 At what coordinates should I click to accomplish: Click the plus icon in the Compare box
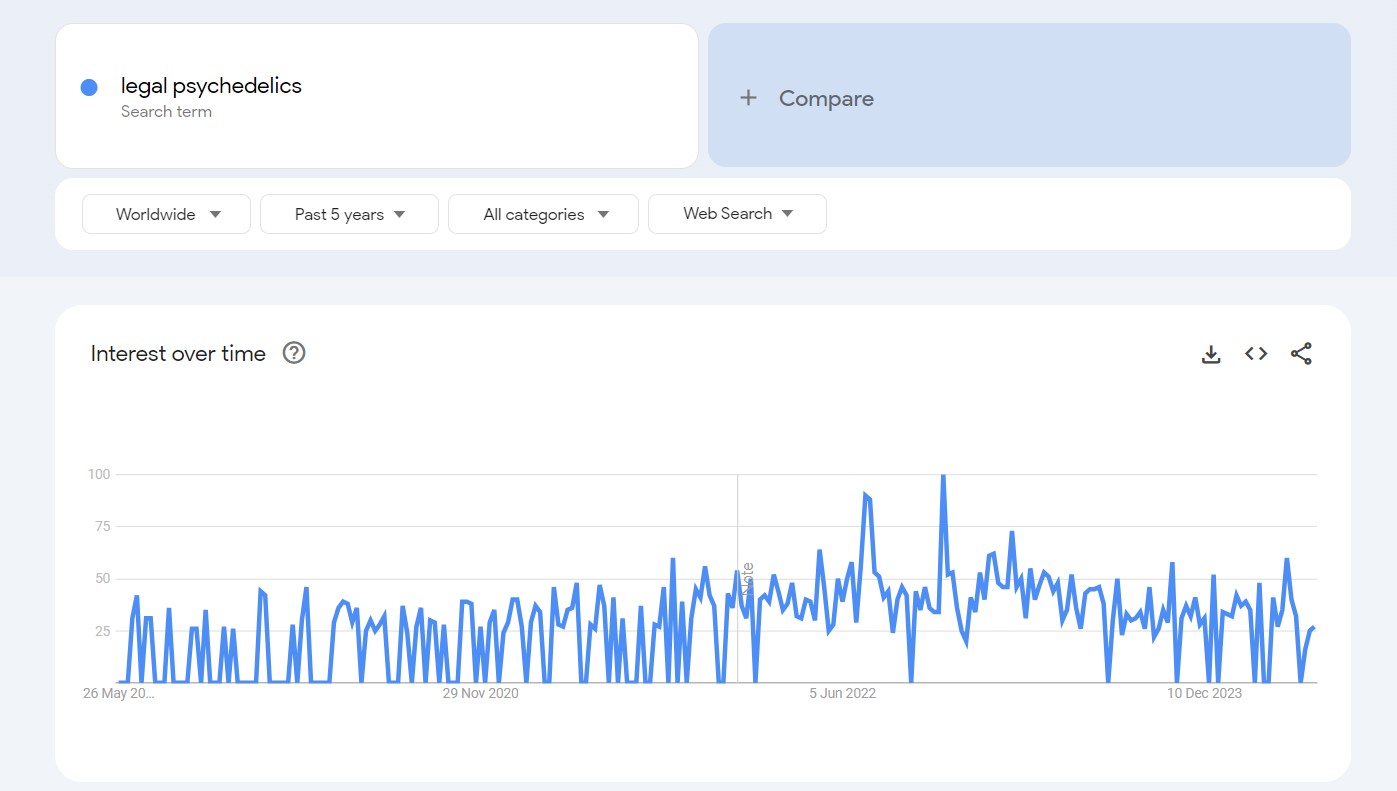point(748,98)
